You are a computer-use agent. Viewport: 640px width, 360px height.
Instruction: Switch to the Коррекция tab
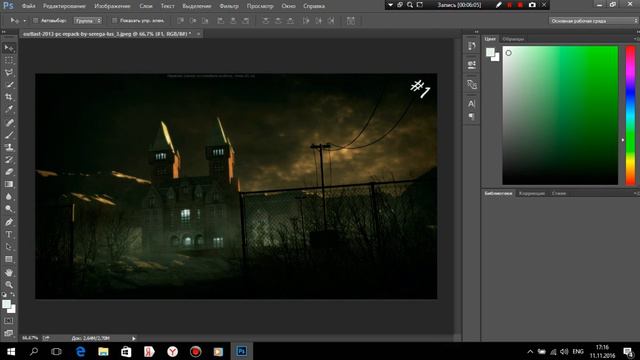[532, 193]
